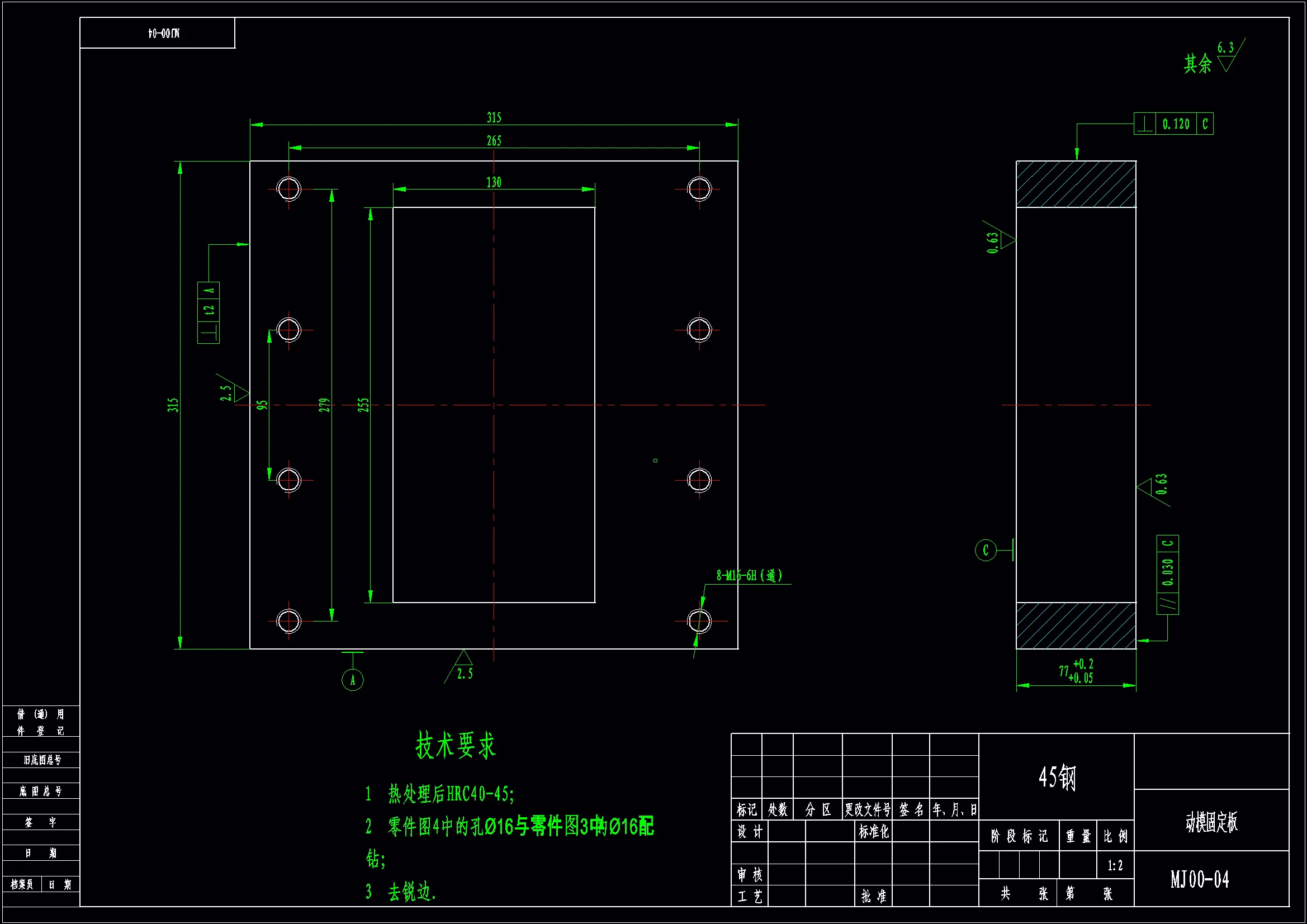Click the datum A circle below the plate
The height and width of the screenshot is (924, 1307).
(x=352, y=680)
